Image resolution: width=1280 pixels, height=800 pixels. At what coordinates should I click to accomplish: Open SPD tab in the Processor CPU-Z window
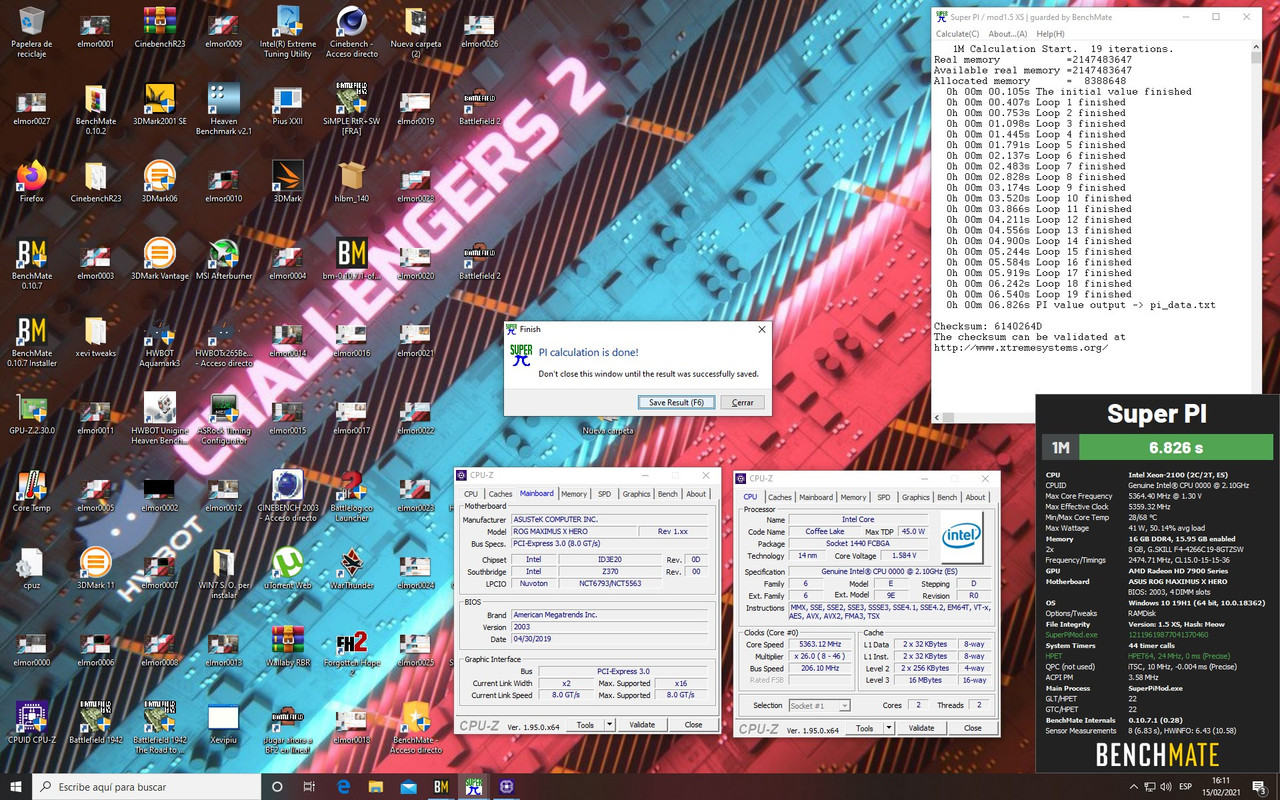tap(884, 497)
